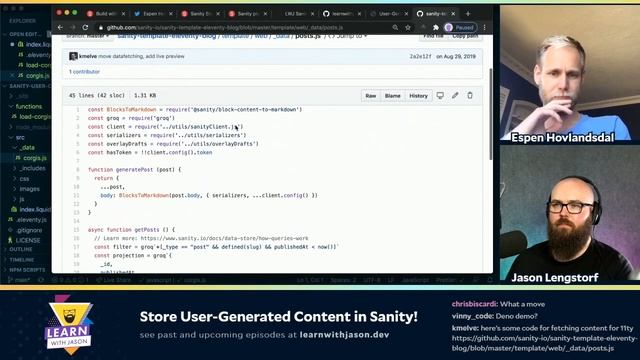Click the _data breadcrumb folder link

click(x=281, y=36)
